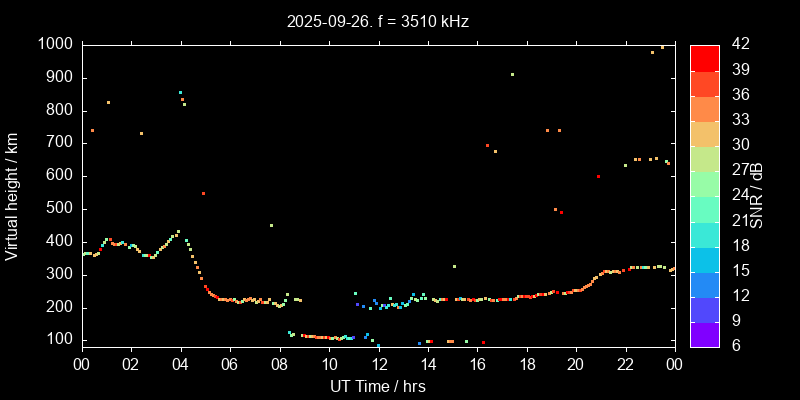The image size is (800, 400).
Task: Click the 100 tick label on height axis
Action: point(58,340)
